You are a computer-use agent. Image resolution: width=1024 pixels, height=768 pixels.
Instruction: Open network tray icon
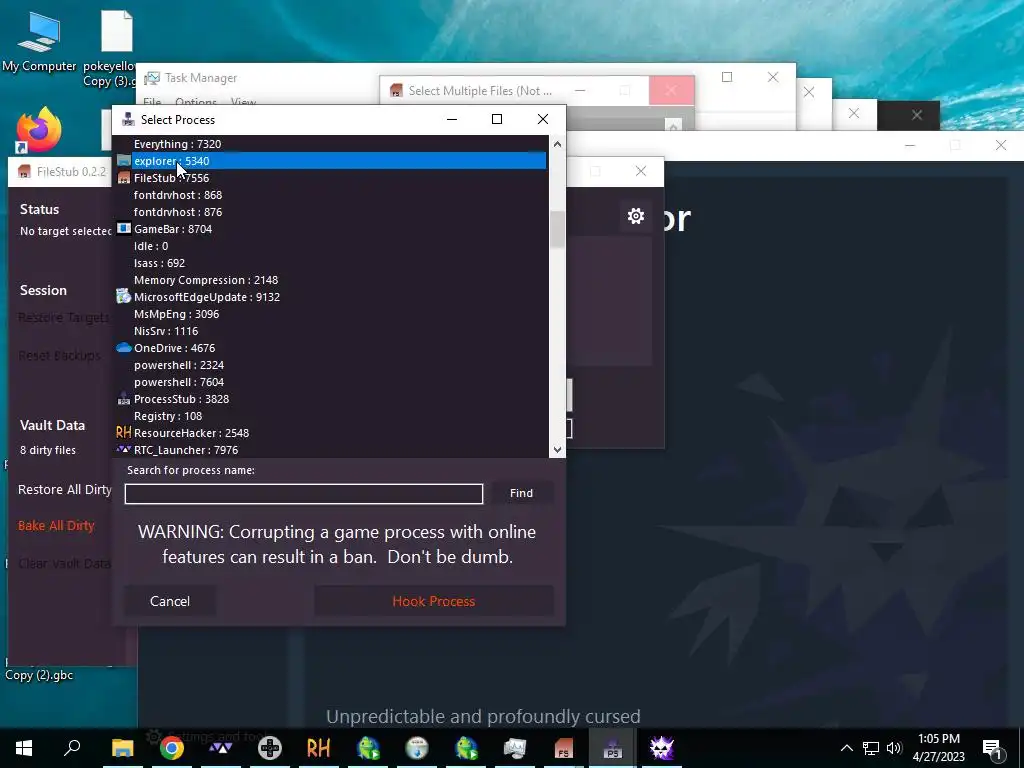[x=871, y=748]
